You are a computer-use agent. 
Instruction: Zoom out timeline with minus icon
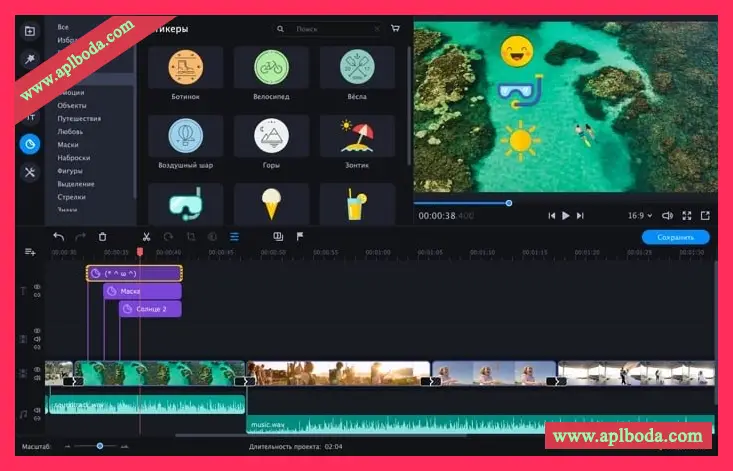[67, 447]
